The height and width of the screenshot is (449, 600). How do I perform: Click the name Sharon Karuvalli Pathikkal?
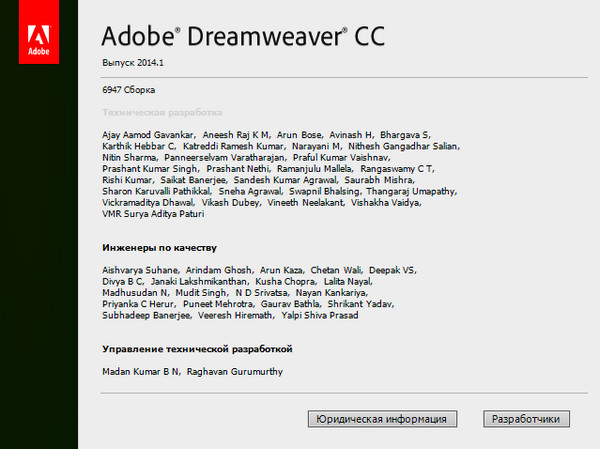tap(156, 192)
